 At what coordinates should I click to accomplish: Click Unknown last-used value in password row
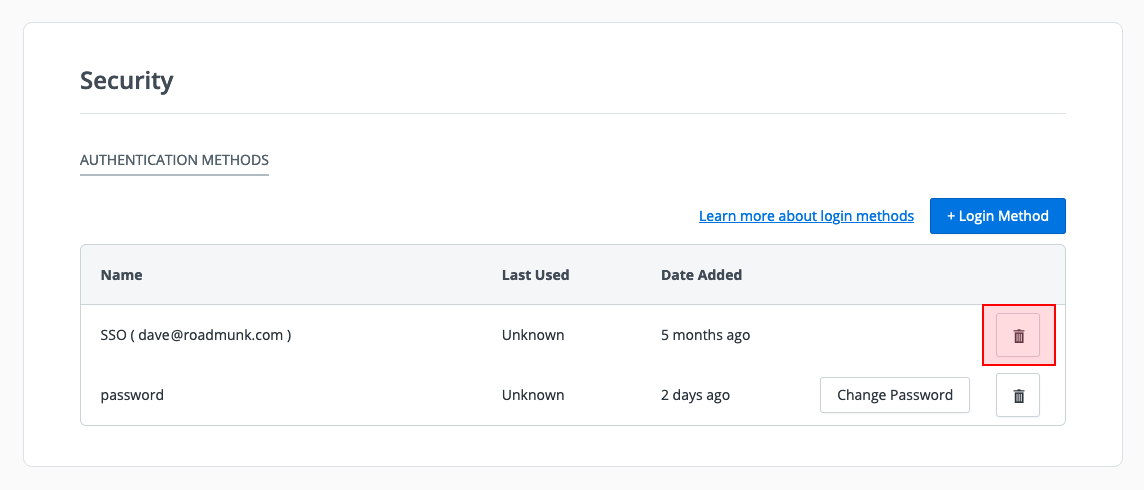[x=533, y=395]
